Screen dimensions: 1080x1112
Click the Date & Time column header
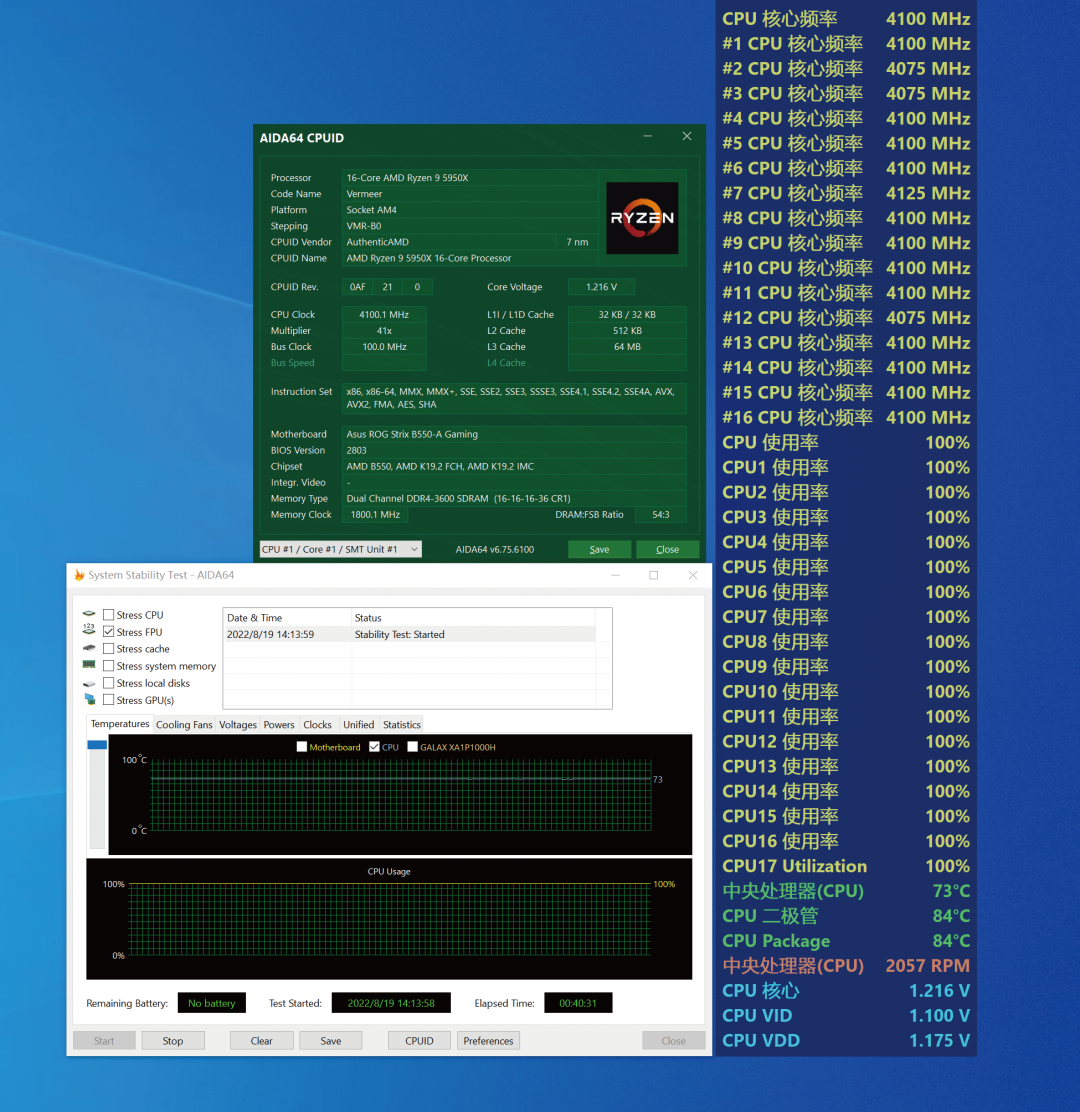287,618
